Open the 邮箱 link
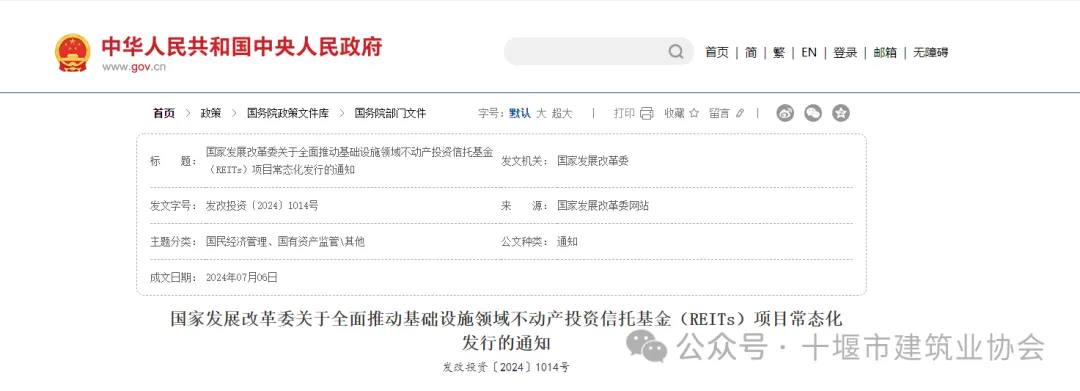Viewport: 1080px width, 391px height. pos(885,52)
